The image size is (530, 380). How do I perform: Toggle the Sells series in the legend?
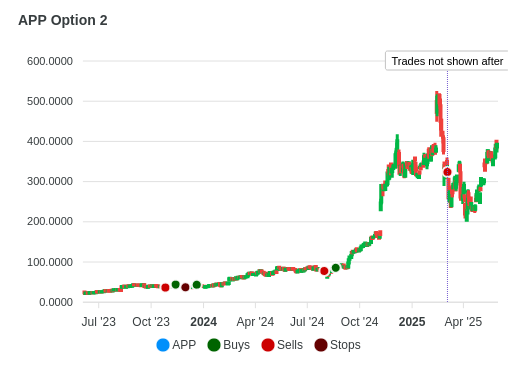(282, 345)
